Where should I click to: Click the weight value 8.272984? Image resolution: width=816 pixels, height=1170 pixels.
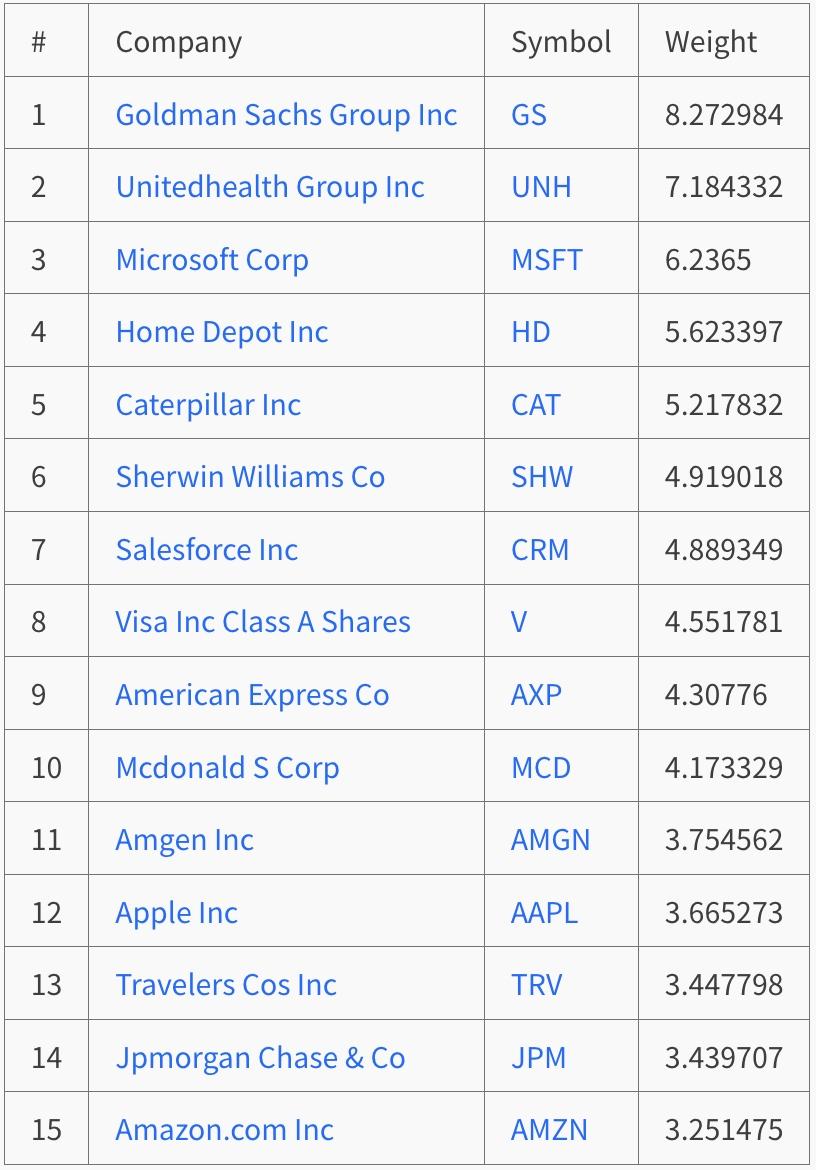(x=724, y=115)
